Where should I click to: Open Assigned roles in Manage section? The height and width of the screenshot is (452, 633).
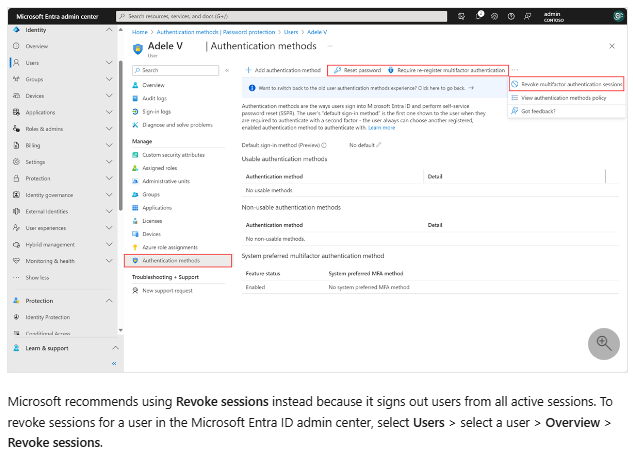coord(159,168)
